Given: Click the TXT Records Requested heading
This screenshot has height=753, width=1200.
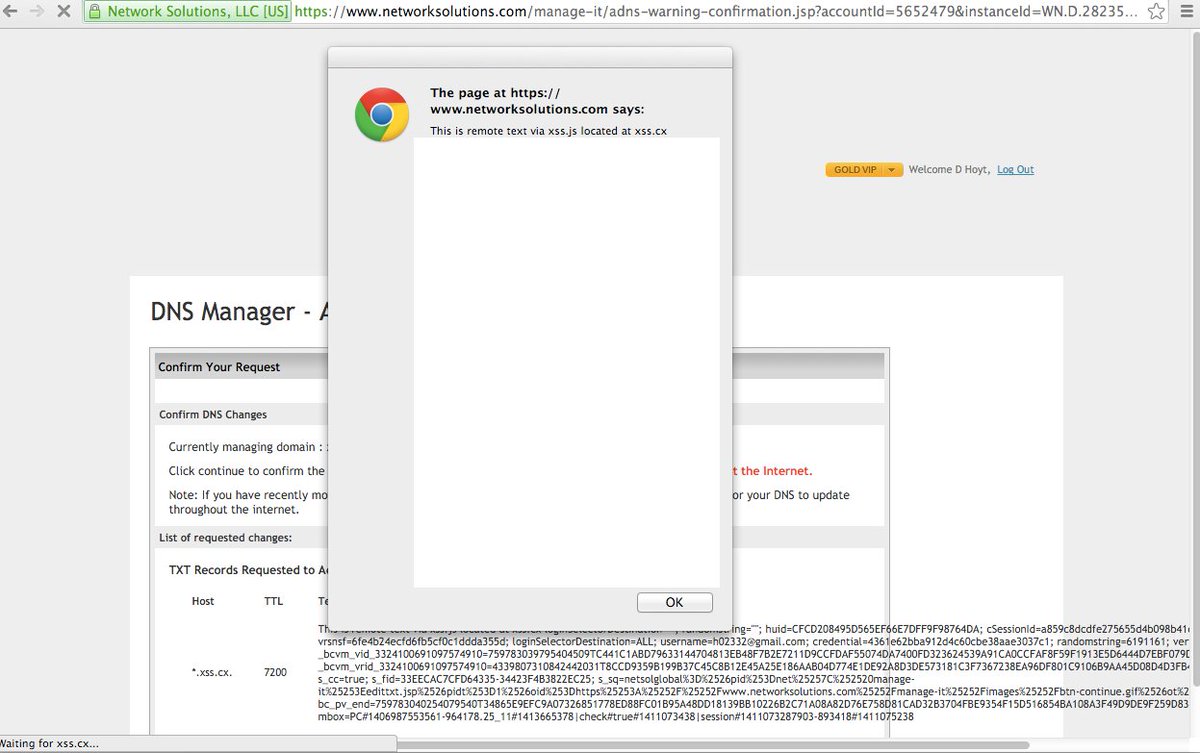Looking at the screenshot, I should (248, 570).
